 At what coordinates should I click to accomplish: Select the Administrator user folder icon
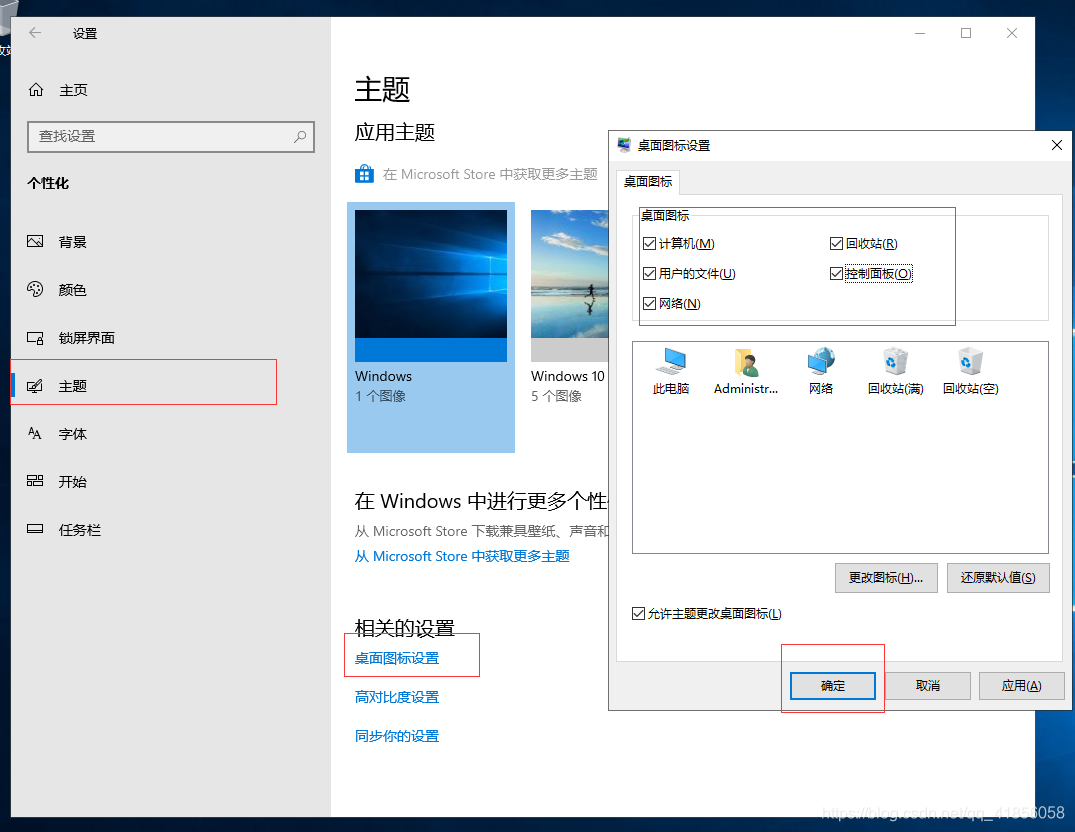point(745,365)
